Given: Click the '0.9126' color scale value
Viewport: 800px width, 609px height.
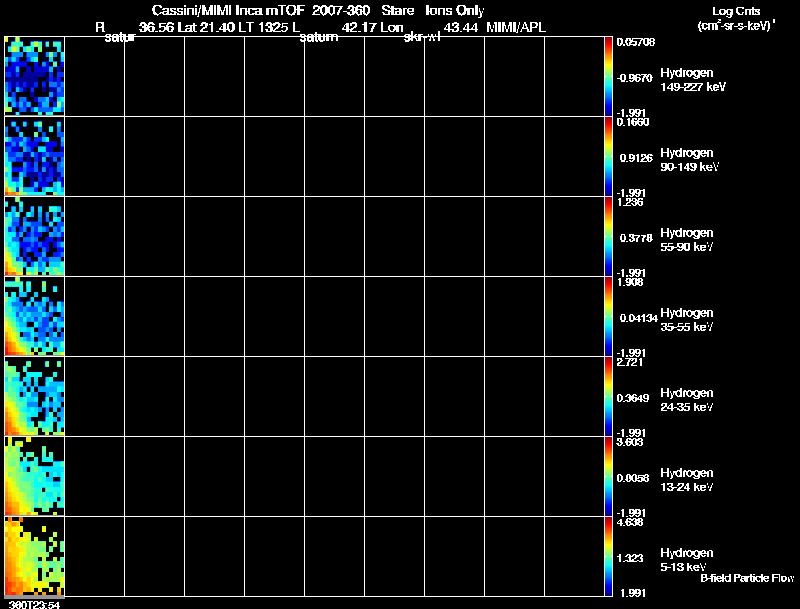Looking at the screenshot, I should pos(636,158).
